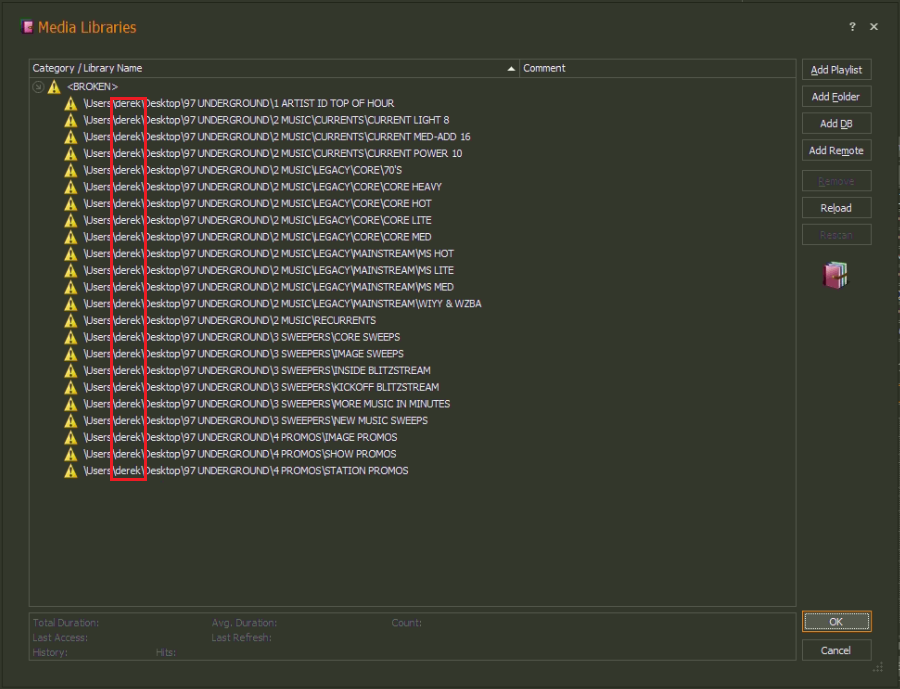Image resolution: width=900 pixels, height=689 pixels.
Task: Select the CORE MED library row
Action: click(257, 237)
